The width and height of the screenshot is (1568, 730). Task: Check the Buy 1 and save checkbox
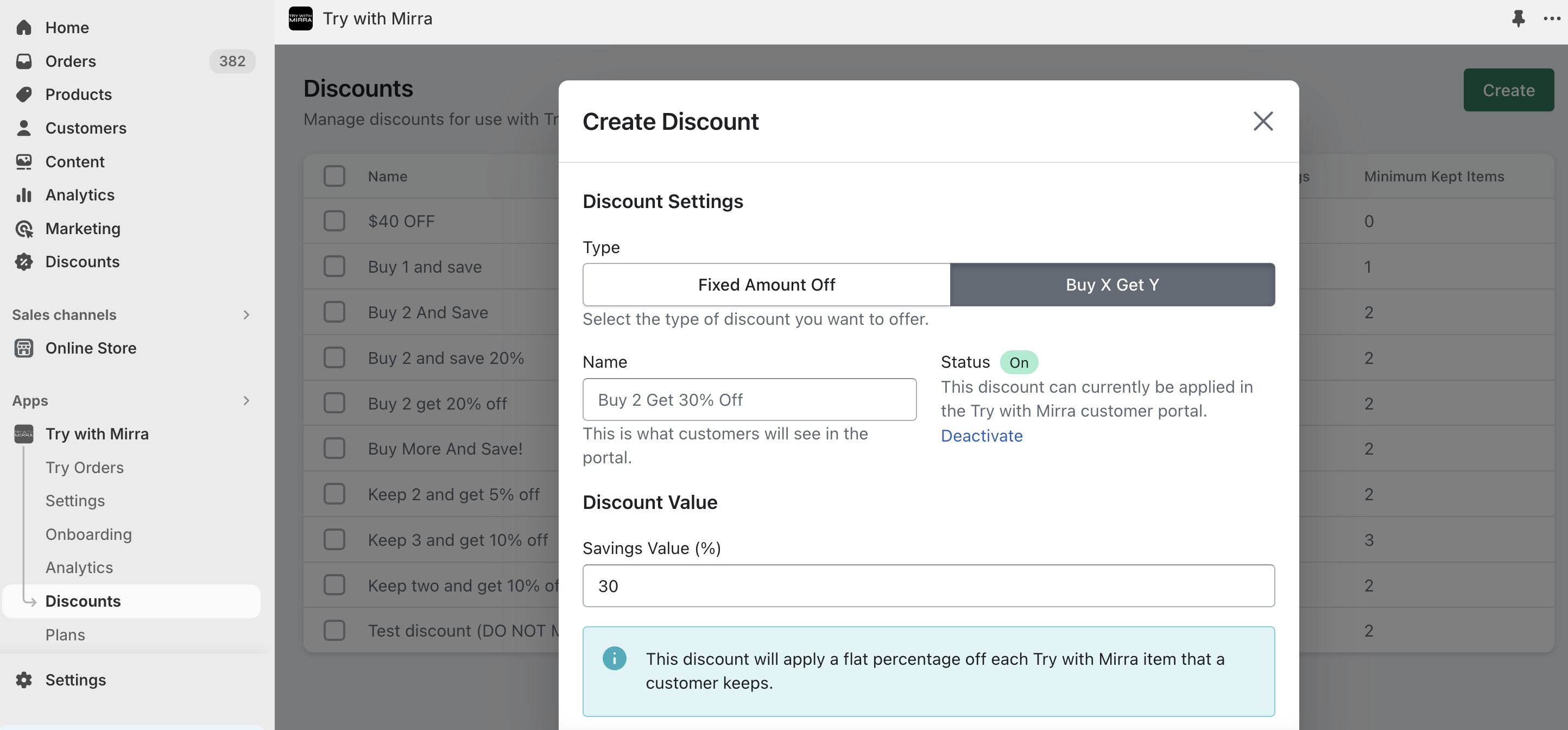click(x=334, y=267)
